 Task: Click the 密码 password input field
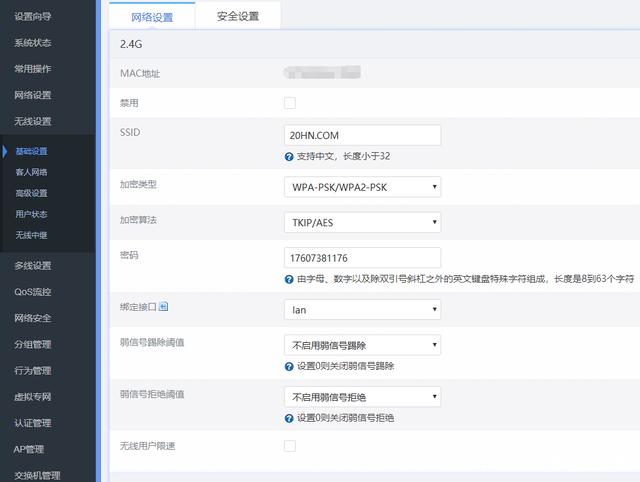pyautogui.click(x=362, y=257)
